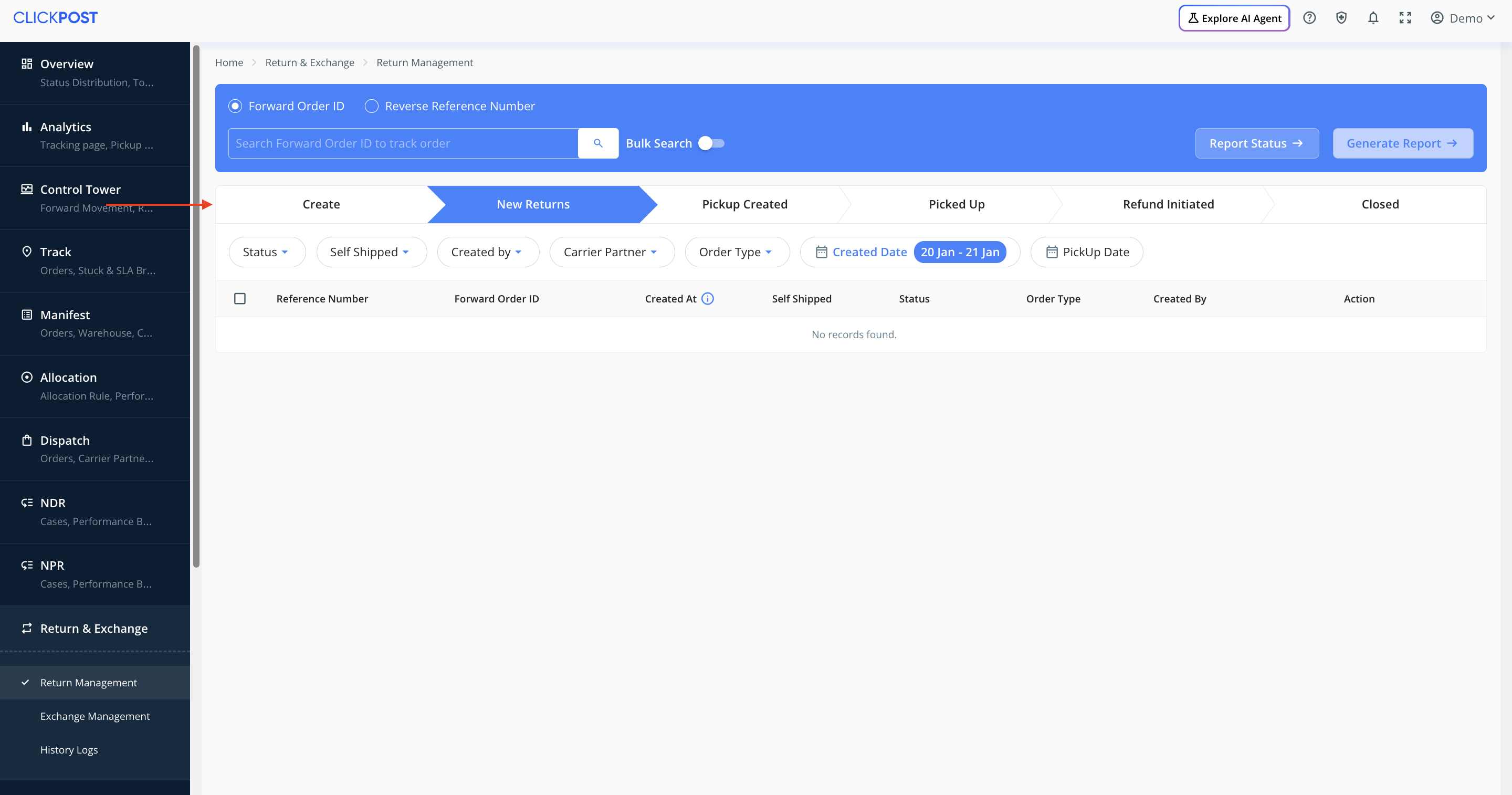Click the Explore AI Agent button

pyautogui.click(x=1234, y=18)
